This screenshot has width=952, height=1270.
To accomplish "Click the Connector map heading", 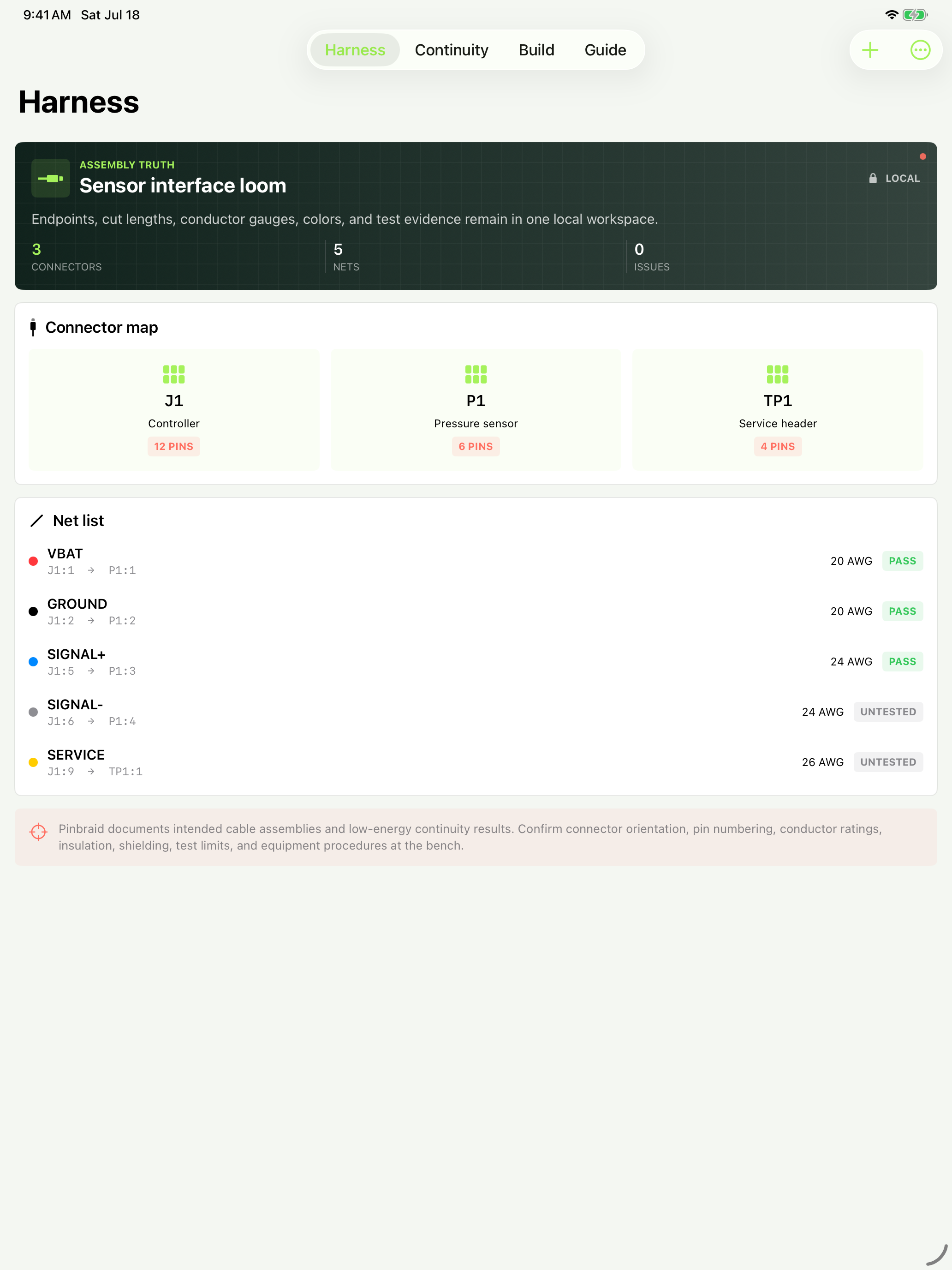I will tap(101, 327).
